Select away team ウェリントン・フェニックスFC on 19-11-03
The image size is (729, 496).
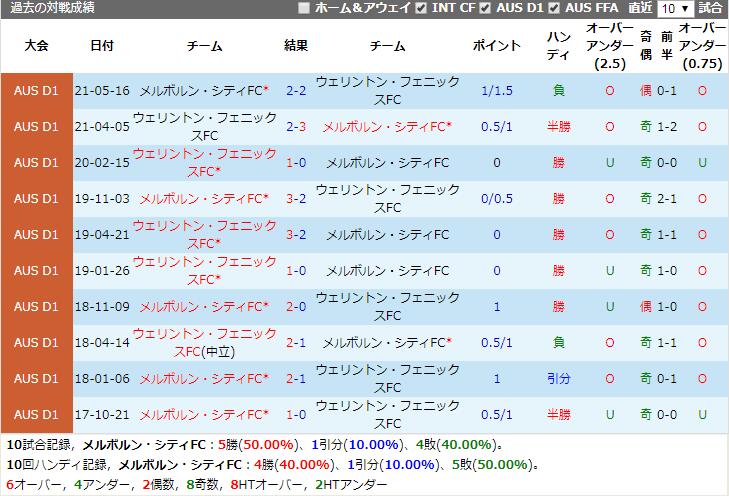387,198
